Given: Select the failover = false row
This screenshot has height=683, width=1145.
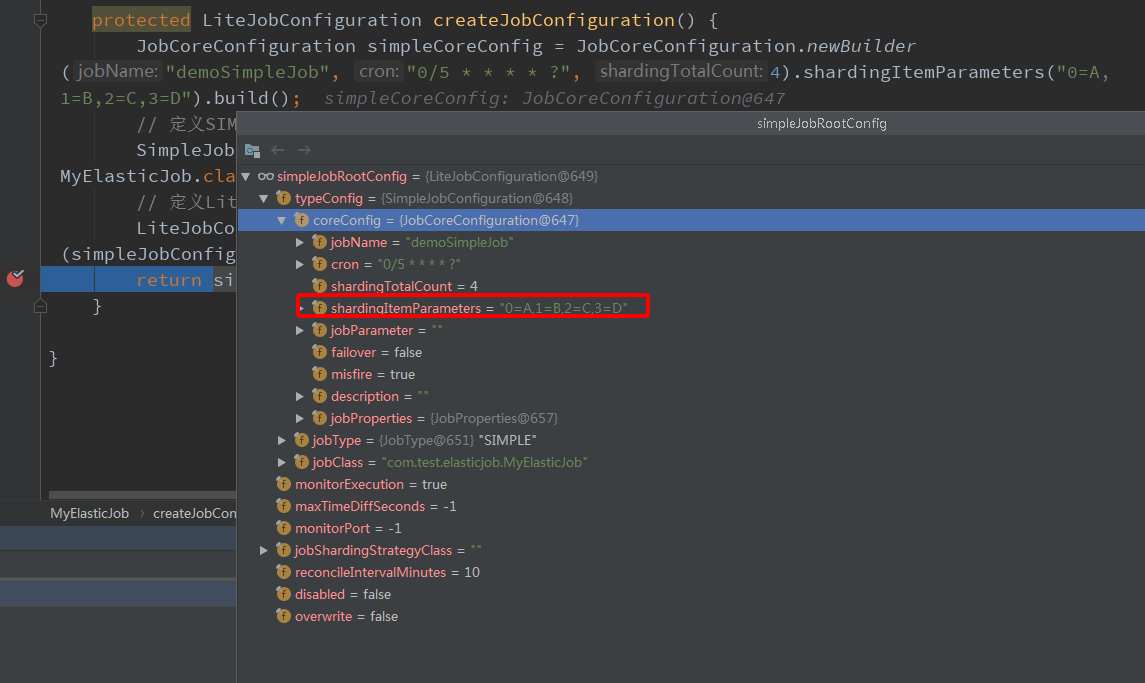Looking at the screenshot, I should (691, 352).
